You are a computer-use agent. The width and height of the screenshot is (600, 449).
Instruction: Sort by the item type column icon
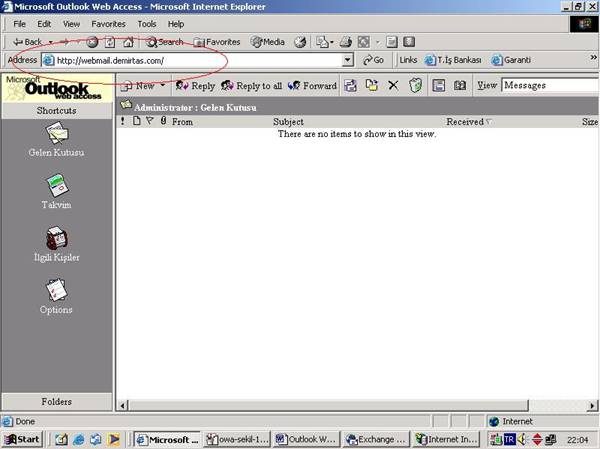click(x=137, y=121)
